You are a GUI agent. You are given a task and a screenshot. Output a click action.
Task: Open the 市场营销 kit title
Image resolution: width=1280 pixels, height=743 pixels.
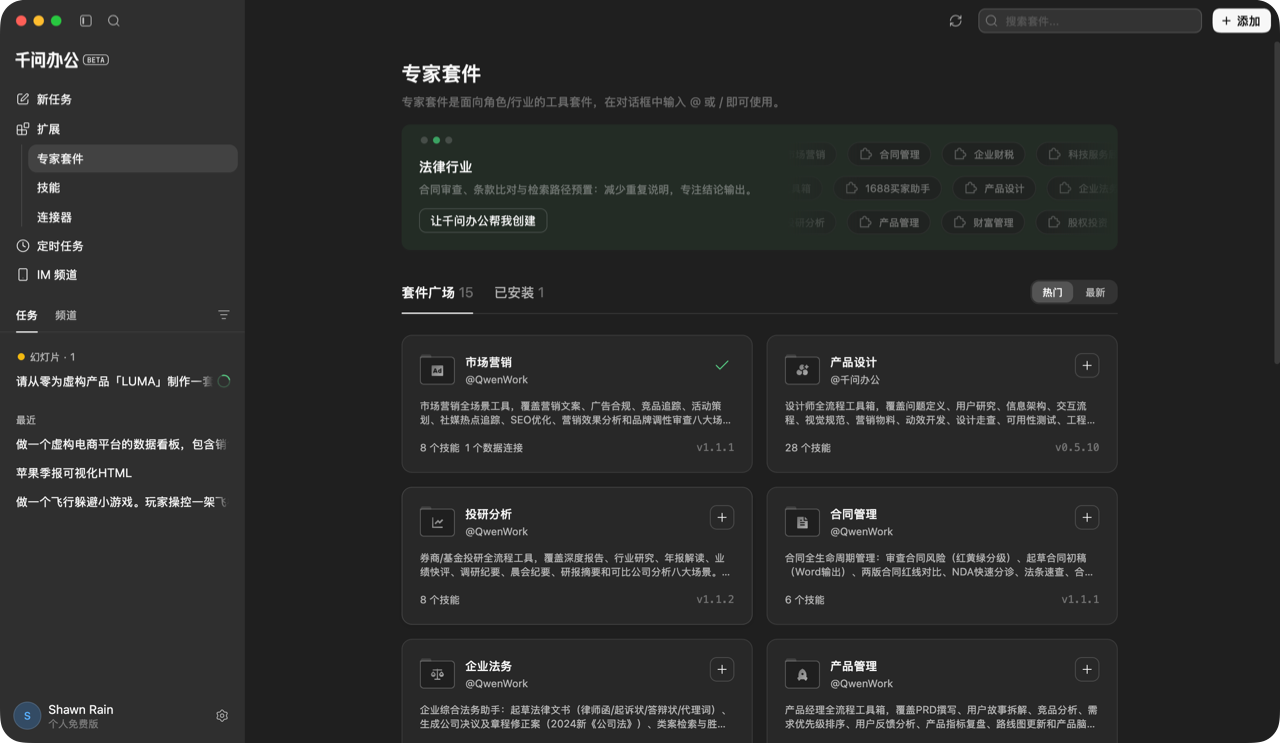tap(488, 362)
